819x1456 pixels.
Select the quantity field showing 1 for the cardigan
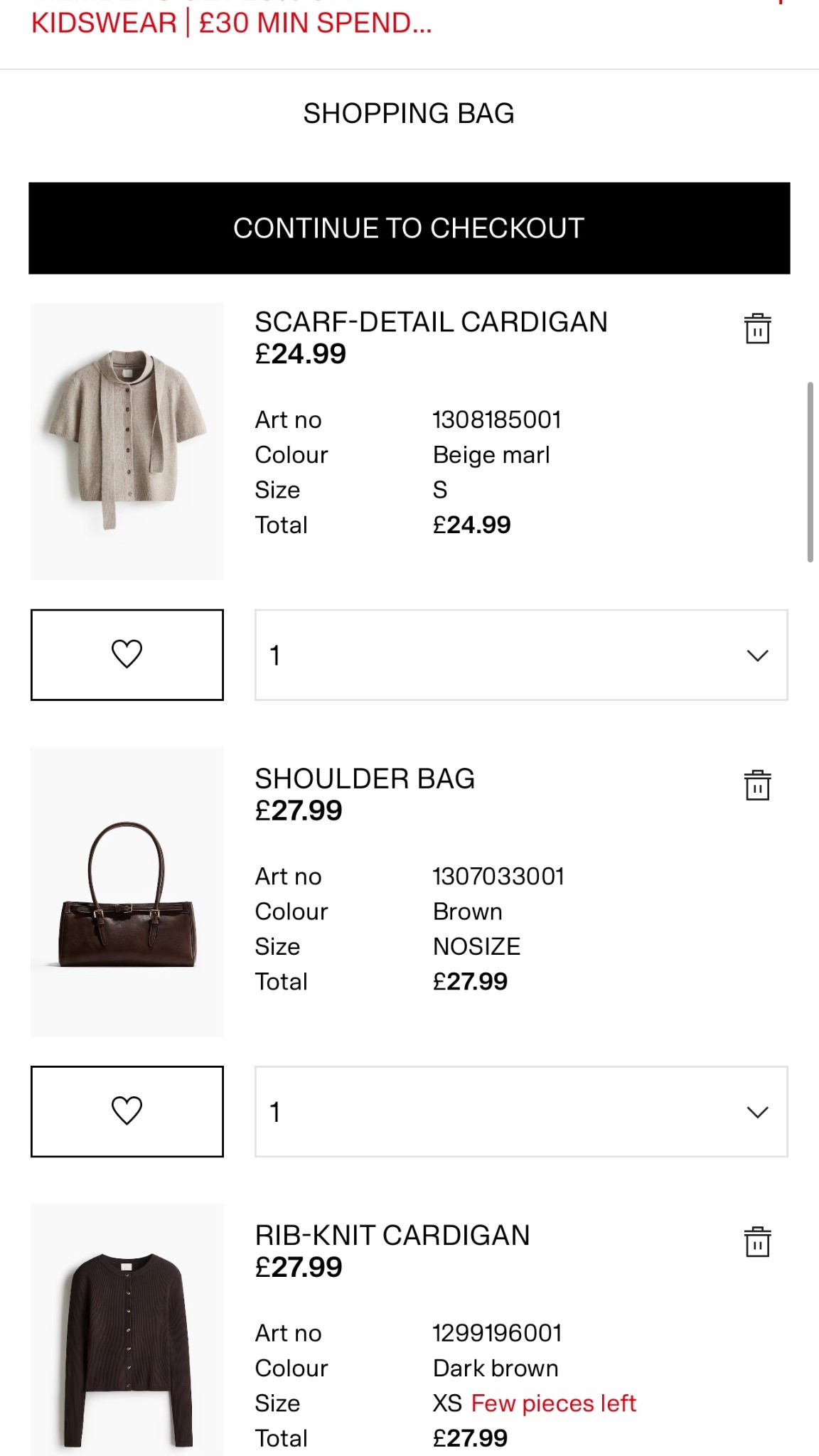click(x=276, y=655)
